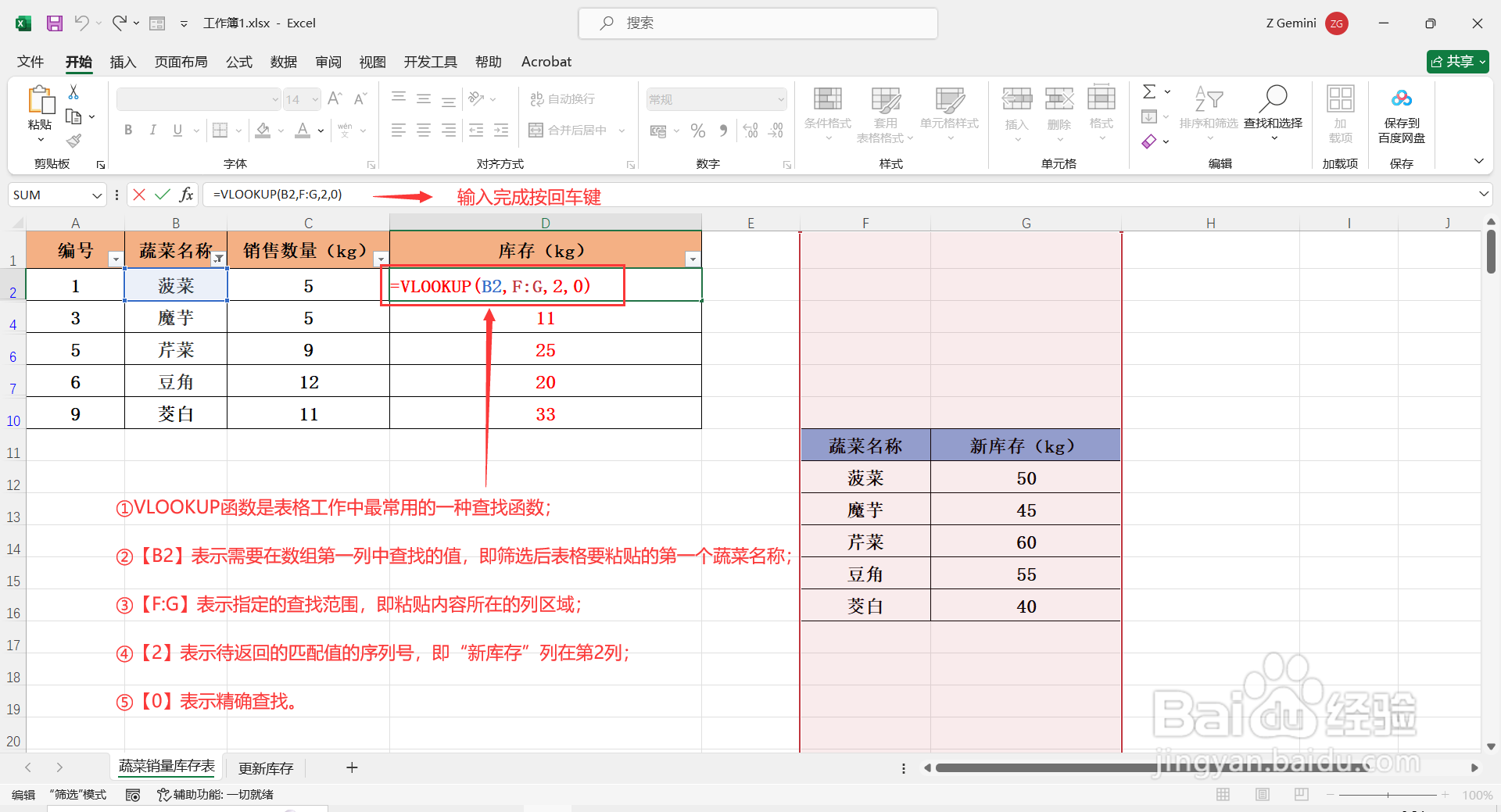Click the zoom slider in status bar
This screenshot has height=812, width=1501.
pyautogui.click(x=1388, y=795)
